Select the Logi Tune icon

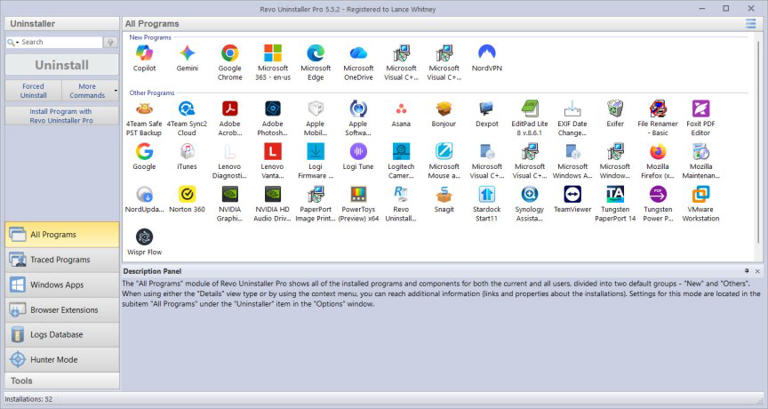point(359,151)
